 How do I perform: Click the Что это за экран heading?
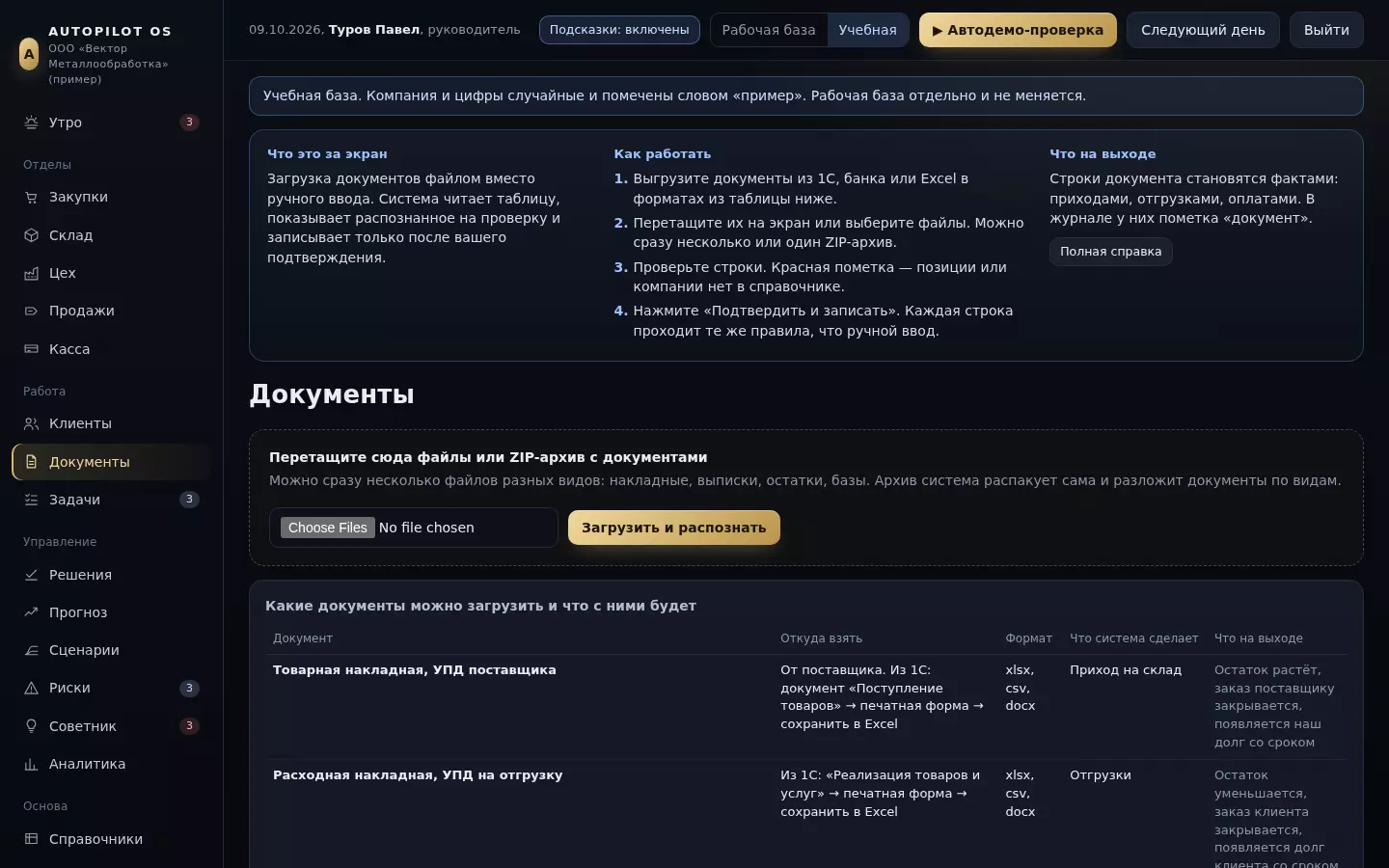click(327, 154)
